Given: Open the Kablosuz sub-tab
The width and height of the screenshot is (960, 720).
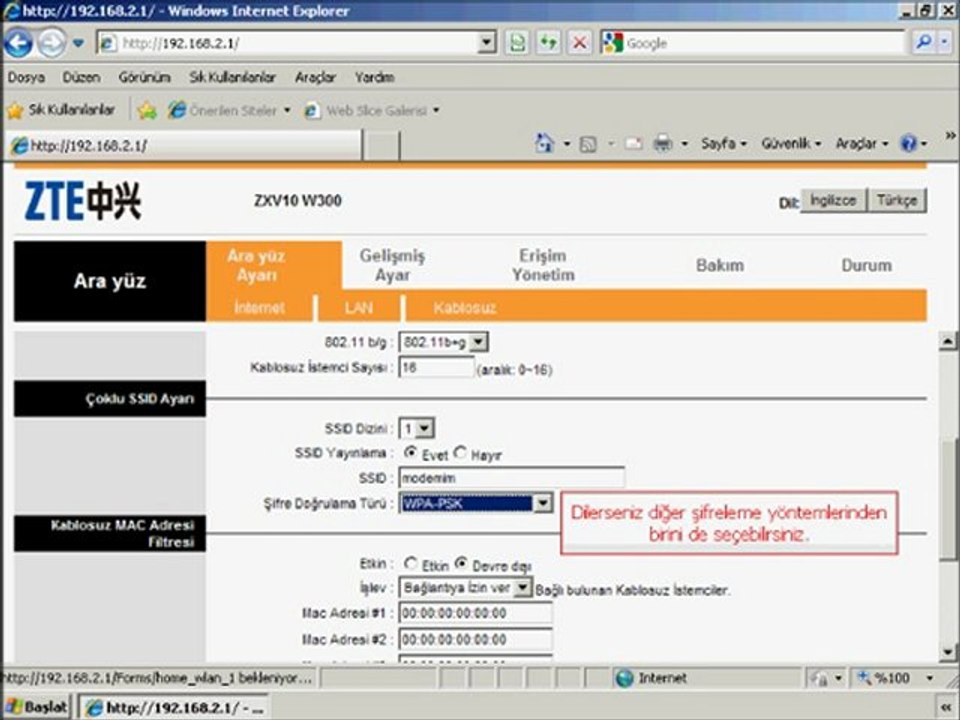Looking at the screenshot, I should [x=465, y=307].
